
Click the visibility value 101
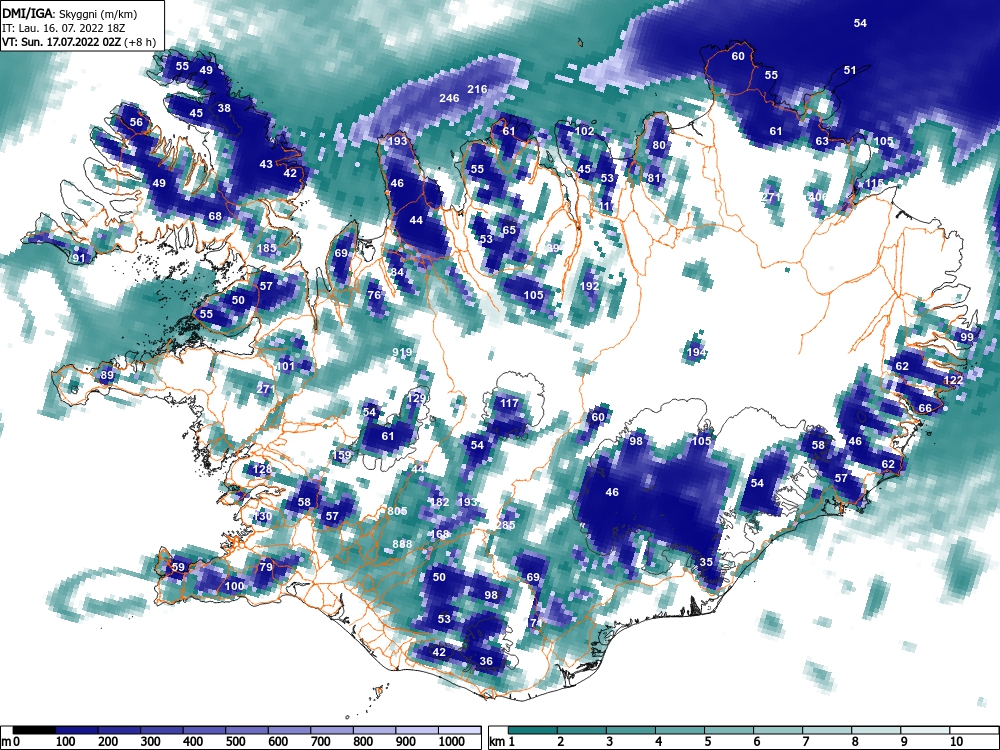285,366
